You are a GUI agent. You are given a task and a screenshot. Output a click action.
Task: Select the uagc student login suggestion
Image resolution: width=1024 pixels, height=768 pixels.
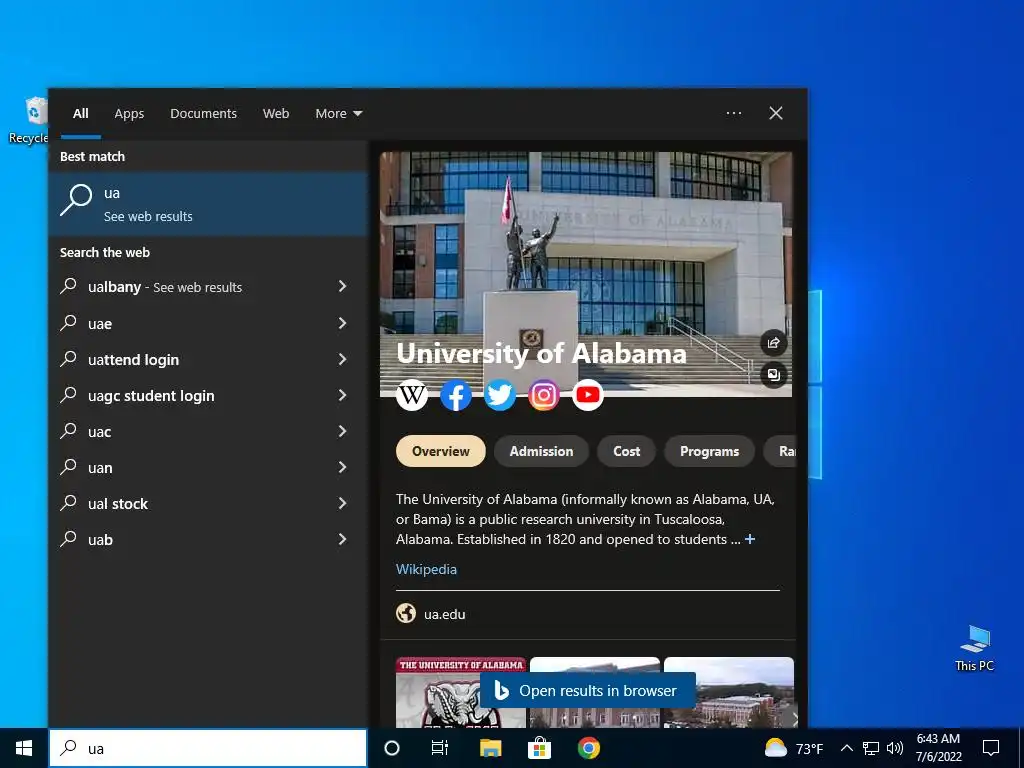(x=208, y=395)
